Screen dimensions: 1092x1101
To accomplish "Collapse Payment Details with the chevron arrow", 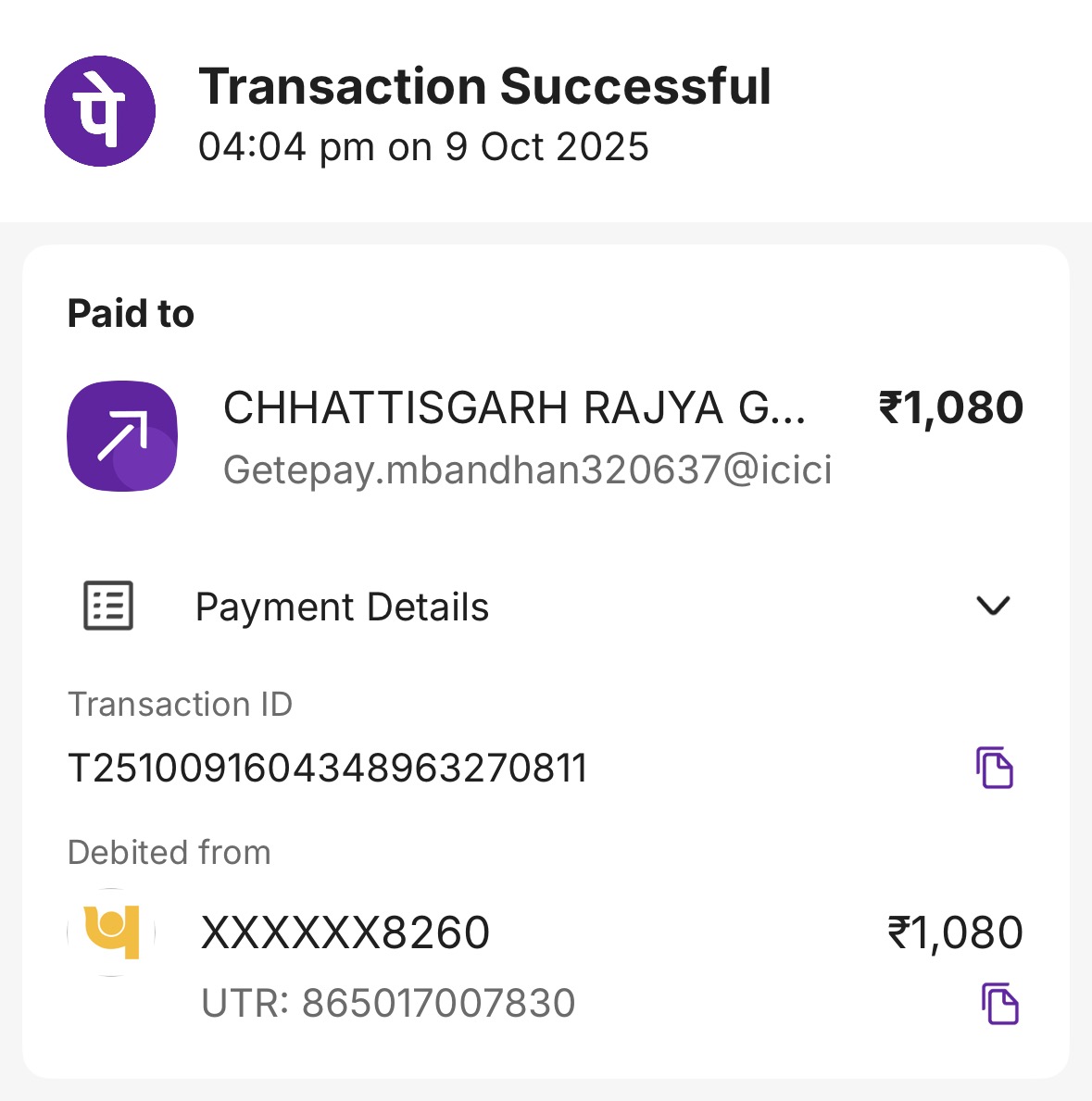I will [x=993, y=606].
